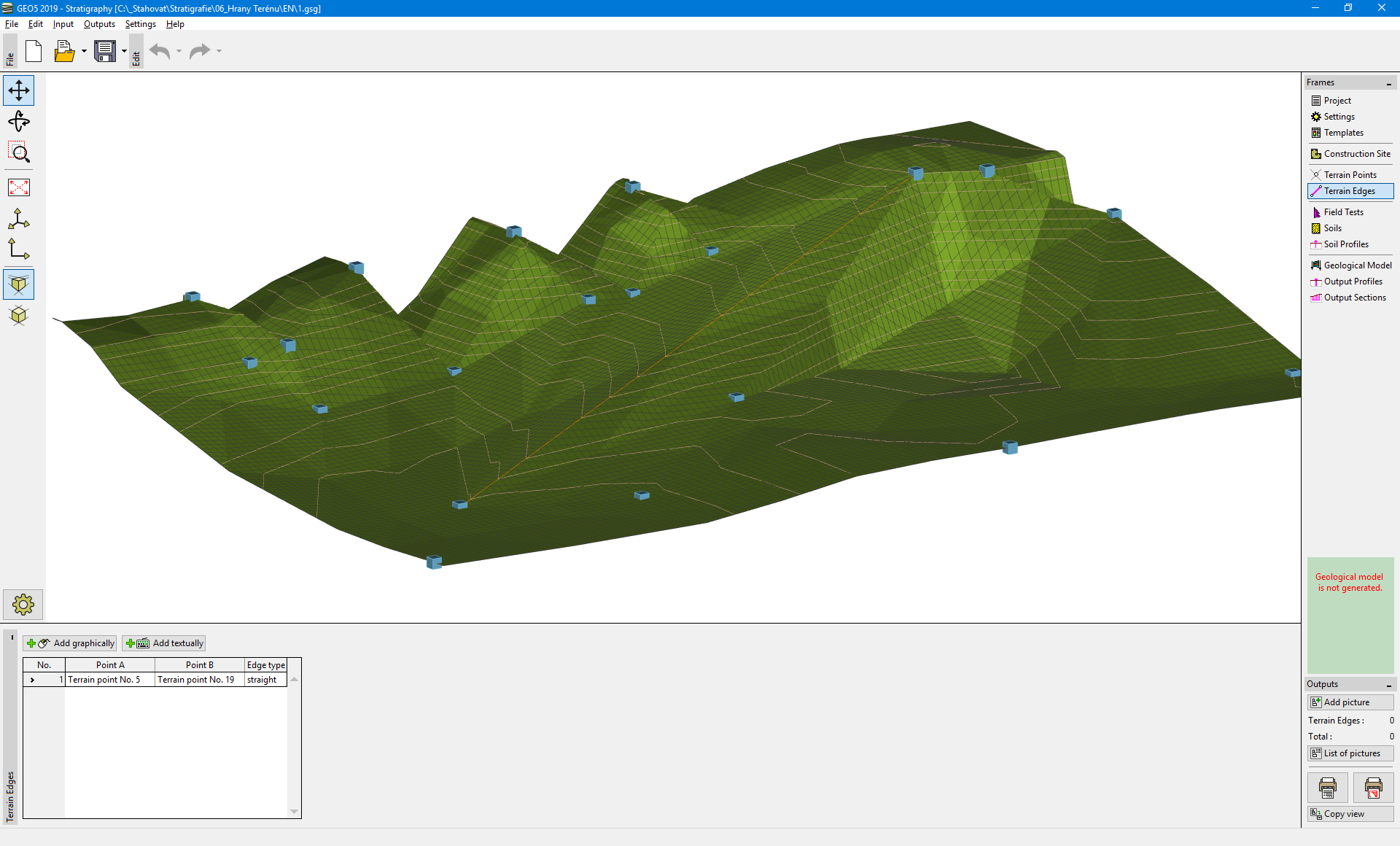Click table scrollbar up arrow
Viewport: 1400px width, 846px height.
pyautogui.click(x=295, y=679)
